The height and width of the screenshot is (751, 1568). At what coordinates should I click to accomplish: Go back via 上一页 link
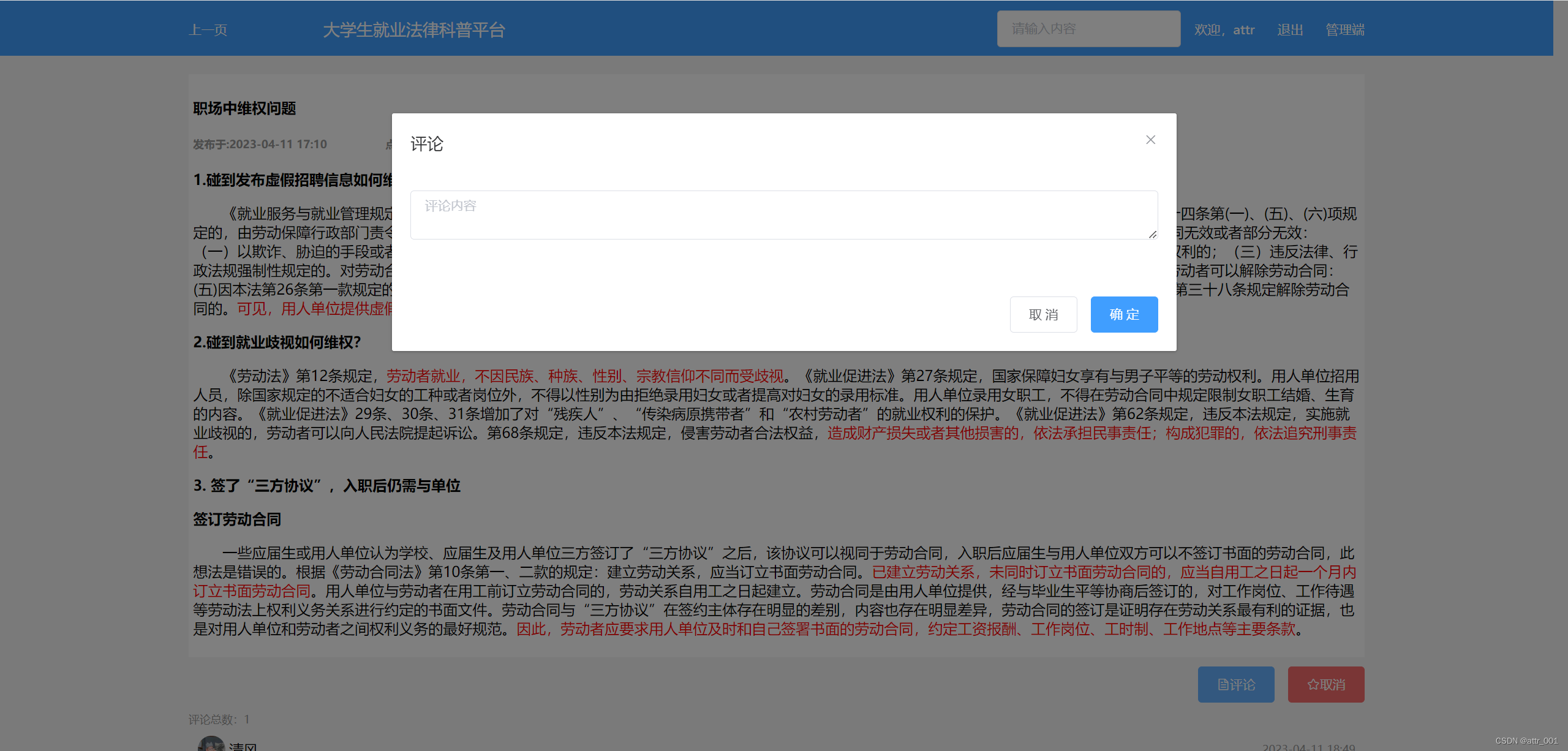point(208,30)
